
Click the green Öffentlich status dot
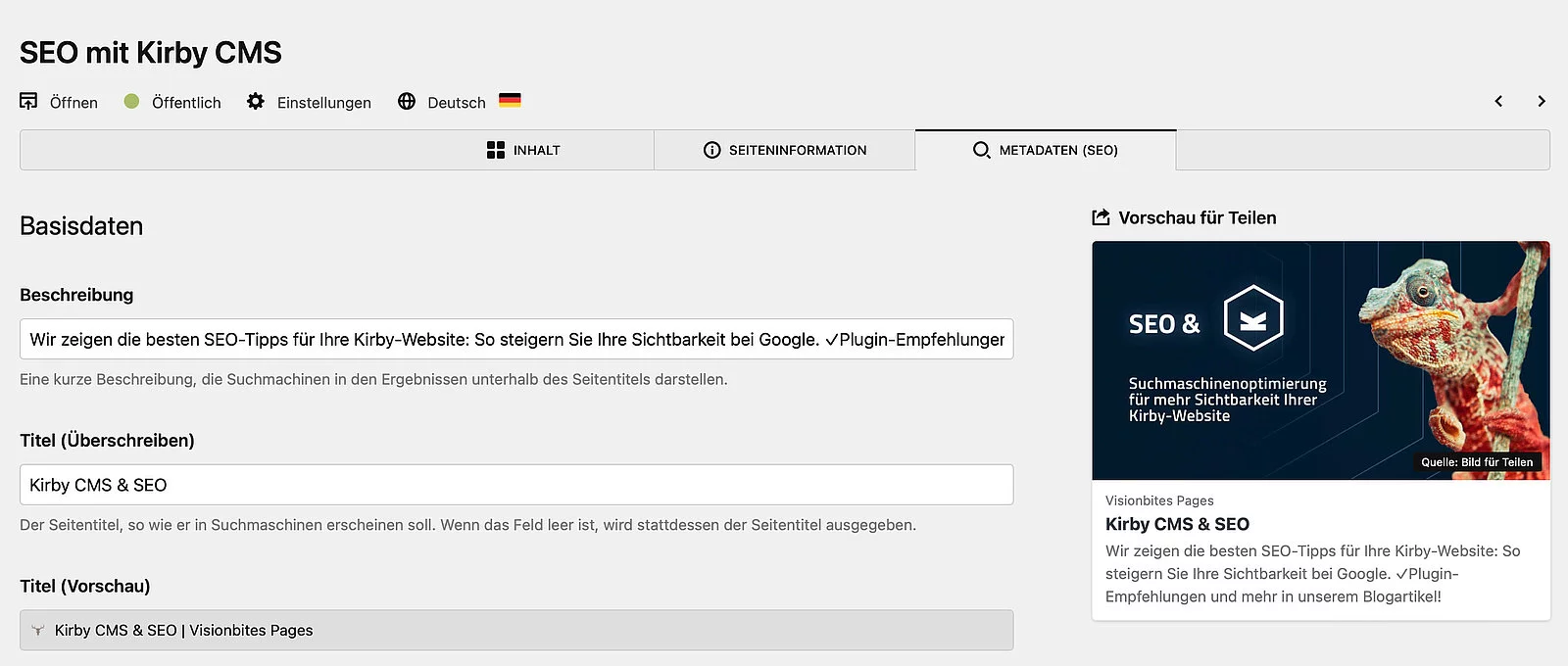click(131, 101)
